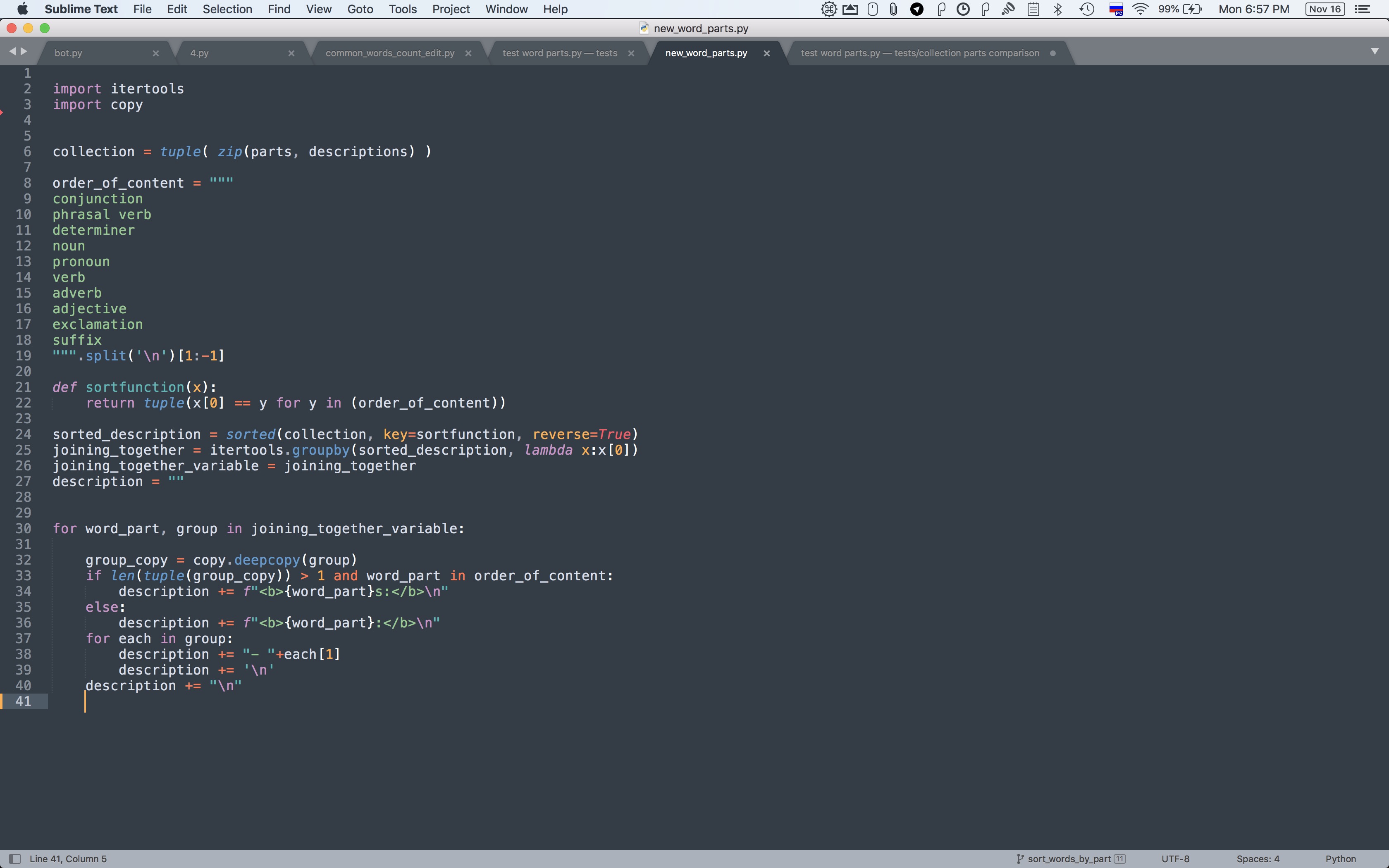Open the UTF-8 encoding selector
Viewport: 1389px width, 868px height.
[x=1175, y=859]
